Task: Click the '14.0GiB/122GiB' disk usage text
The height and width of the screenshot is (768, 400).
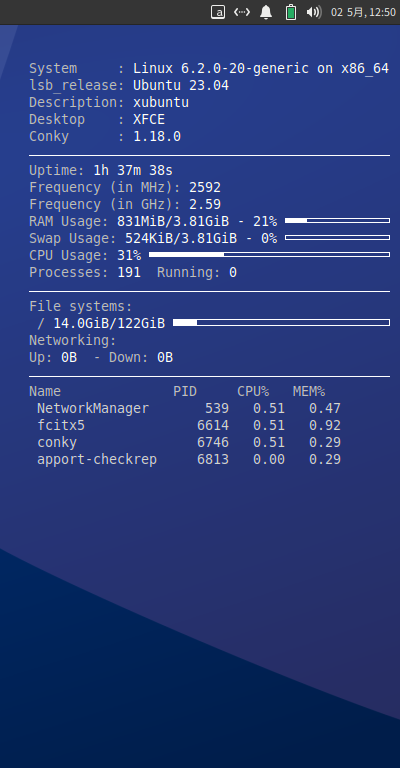Action: click(x=109, y=323)
